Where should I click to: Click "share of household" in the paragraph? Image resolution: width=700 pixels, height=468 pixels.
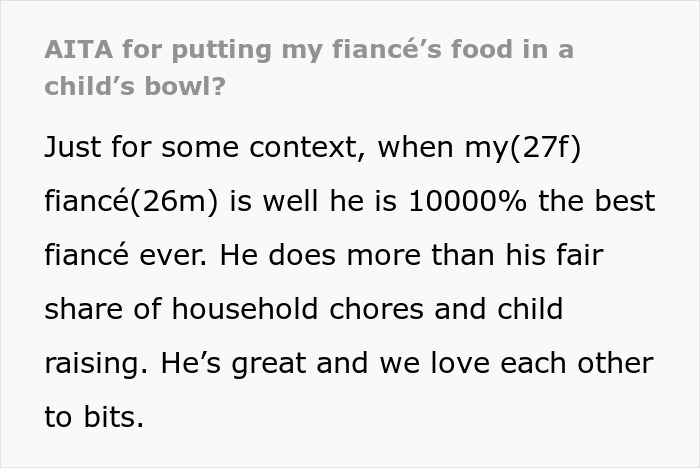(181, 309)
